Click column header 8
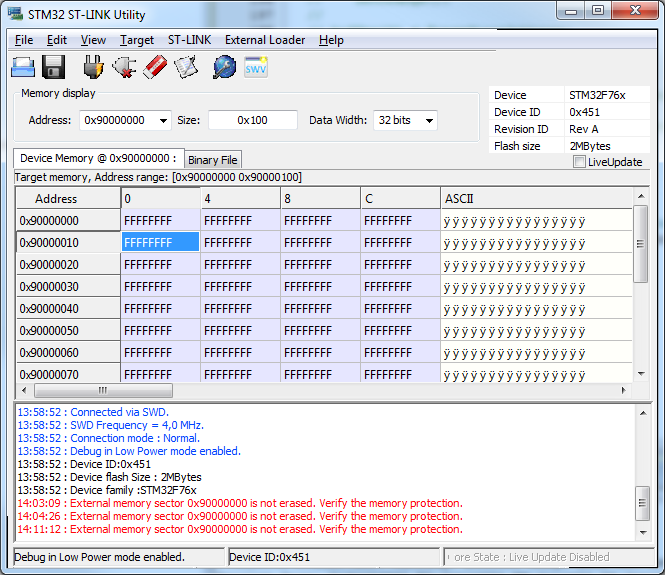 point(320,198)
